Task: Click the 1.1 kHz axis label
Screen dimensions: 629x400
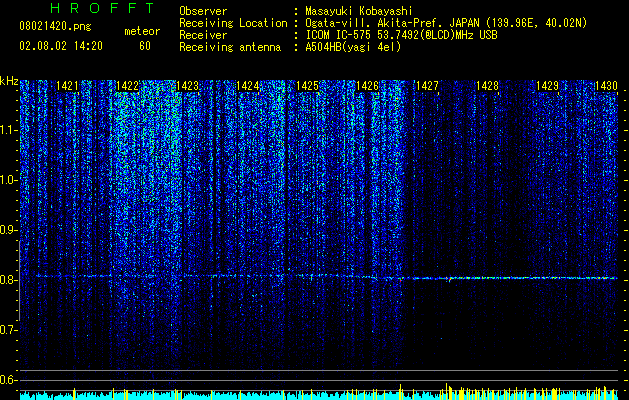Action: point(9,130)
